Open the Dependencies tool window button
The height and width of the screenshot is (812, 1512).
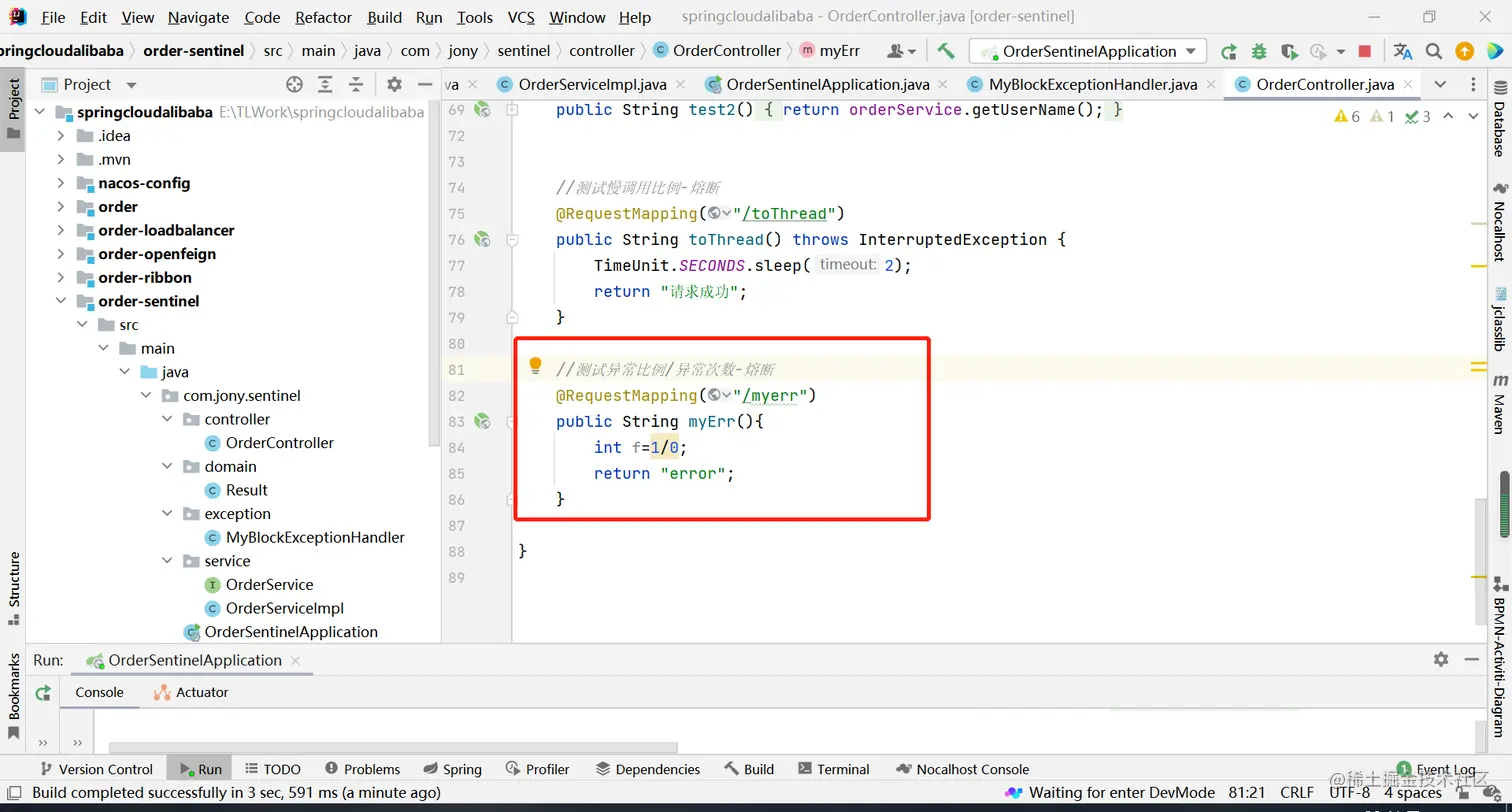647,769
